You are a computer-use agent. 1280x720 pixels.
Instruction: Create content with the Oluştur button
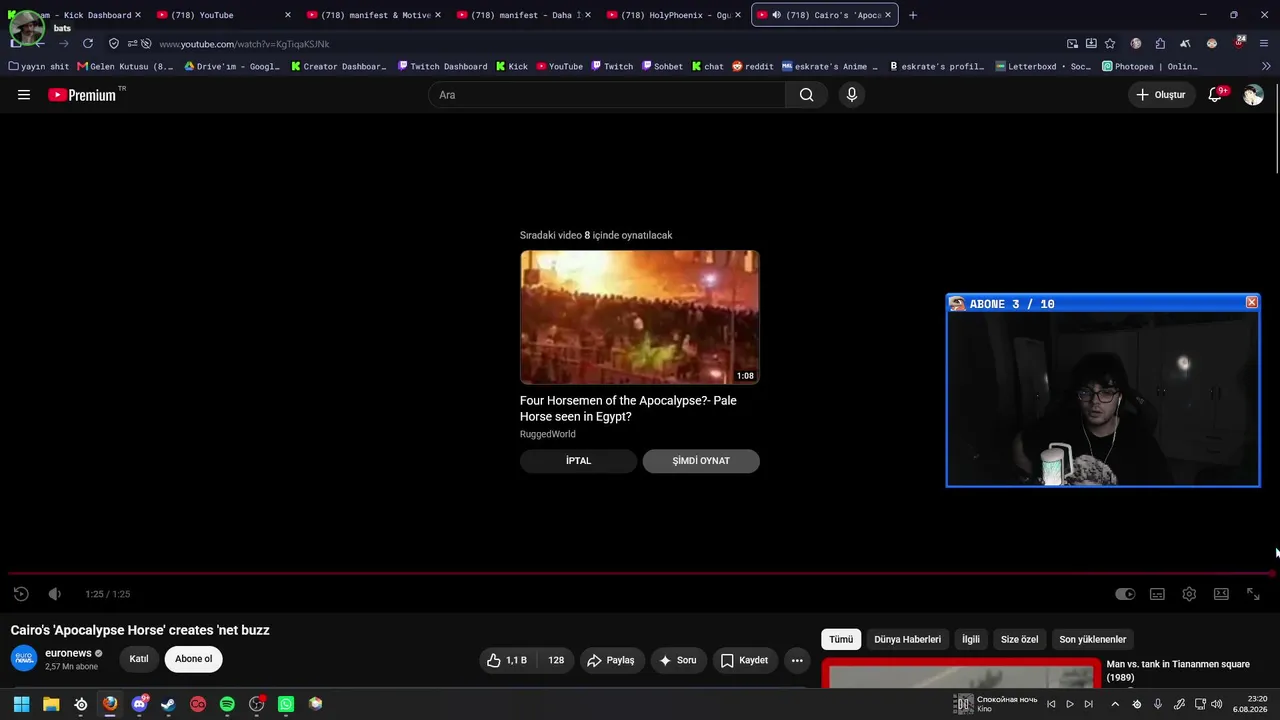1161,95
